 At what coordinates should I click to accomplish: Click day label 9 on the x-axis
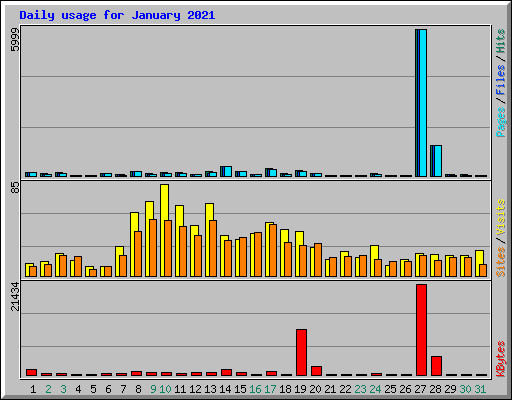pyautogui.click(x=153, y=389)
